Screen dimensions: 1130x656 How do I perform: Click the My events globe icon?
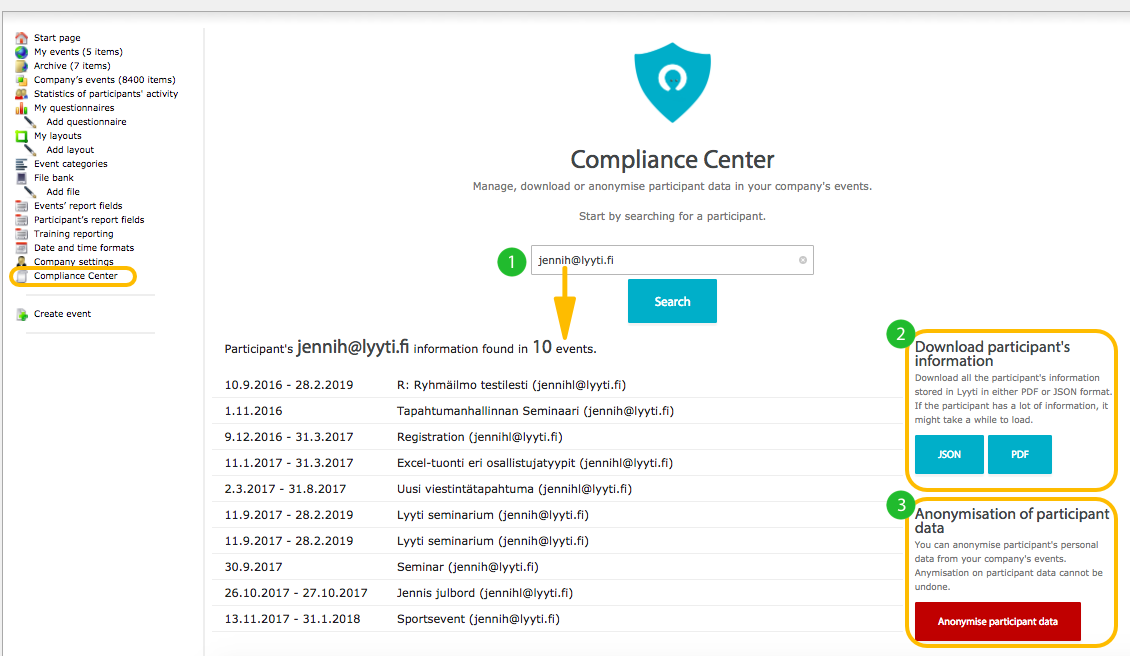22,52
